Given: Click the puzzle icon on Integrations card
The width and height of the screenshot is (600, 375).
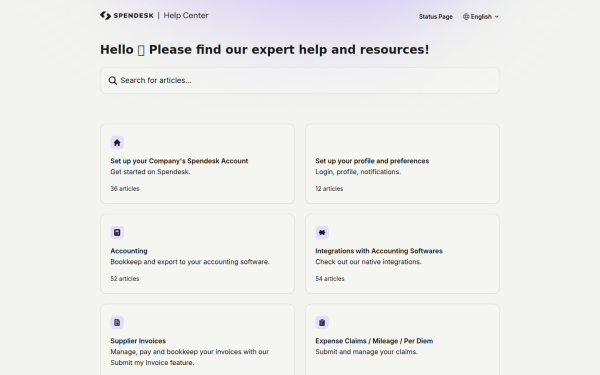Looking at the screenshot, I should [322, 233].
